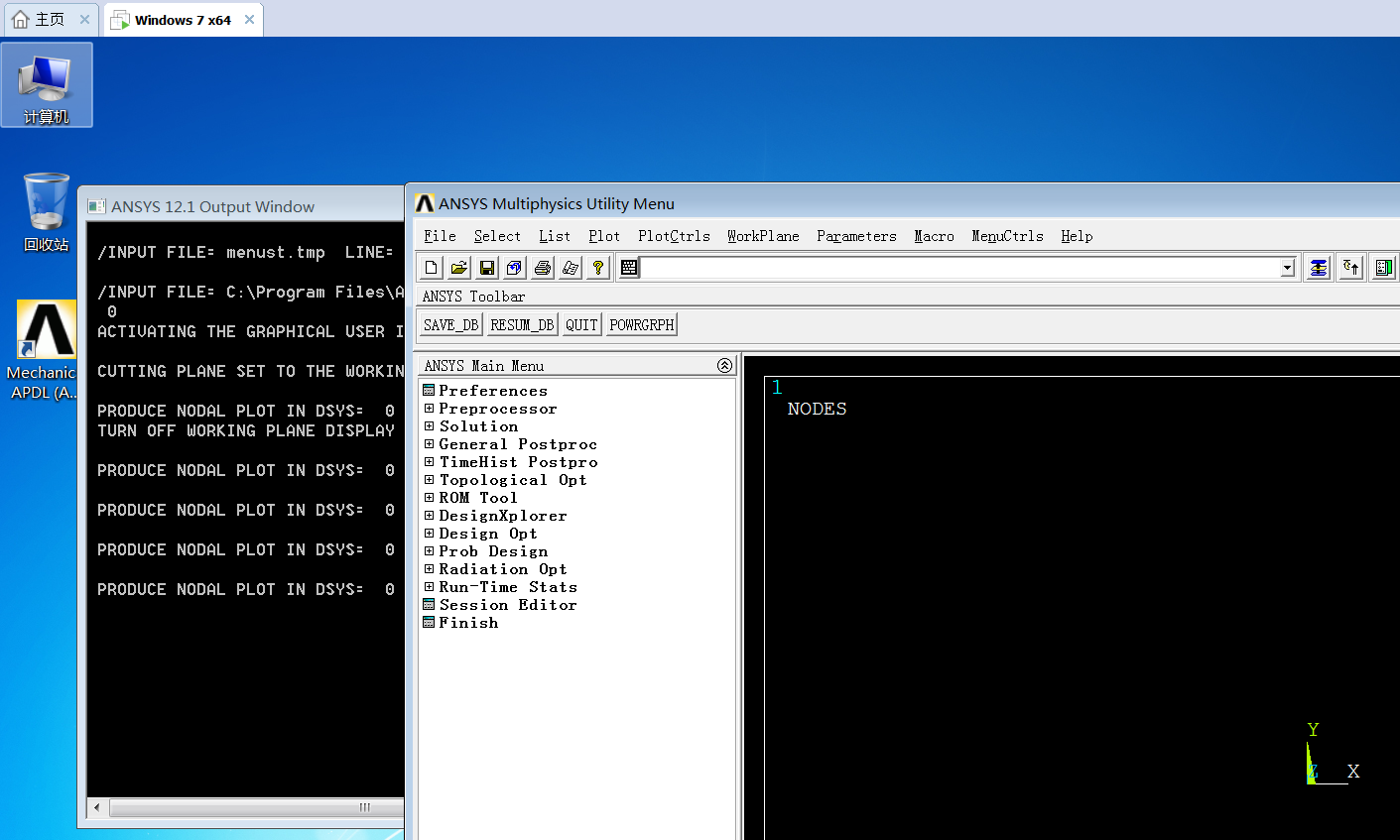The height and width of the screenshot is (840, 1400).
Task: Click into the ANSYS command input field
Action: pyautogui.click(x=960, y=267)
